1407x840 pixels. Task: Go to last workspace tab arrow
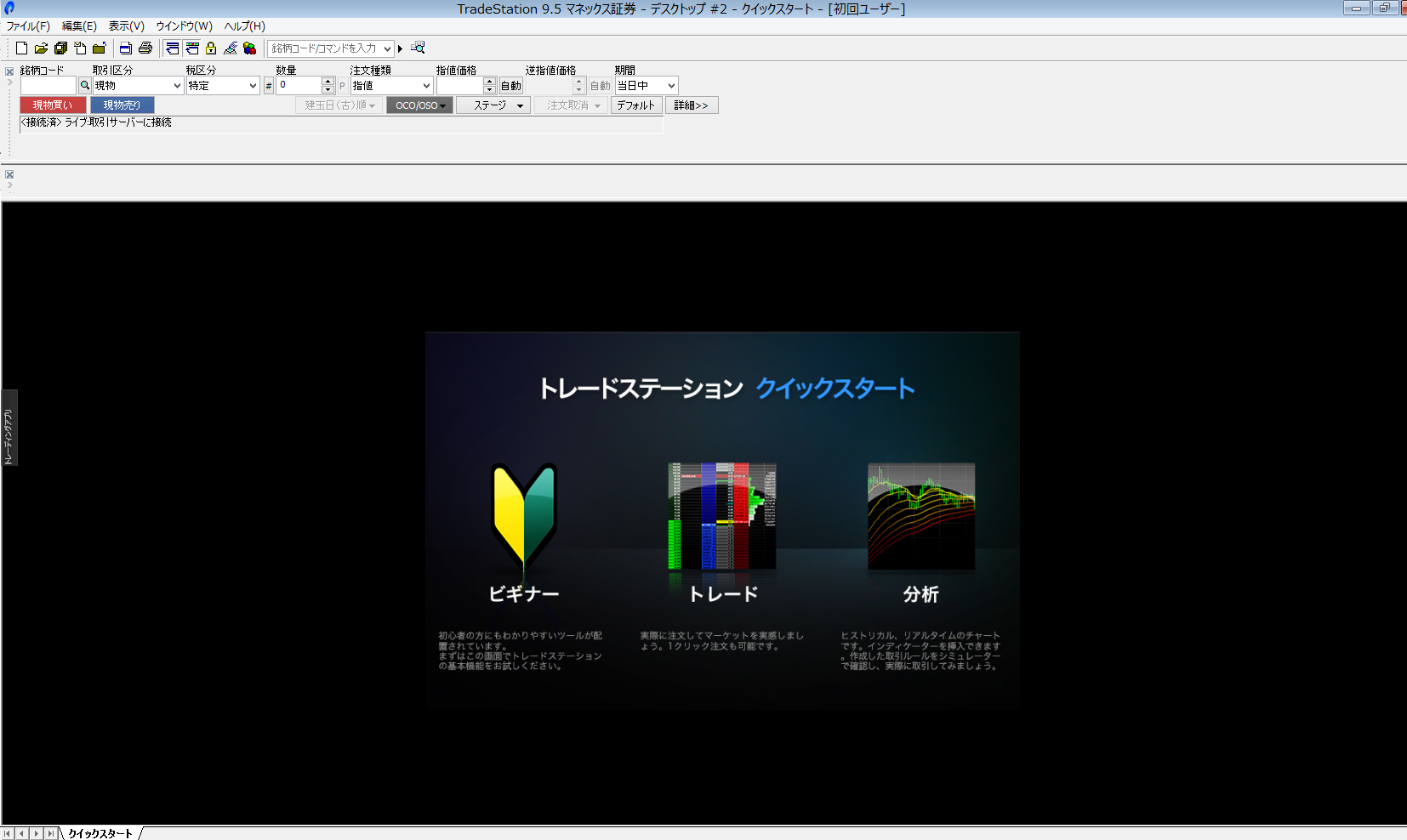pyautogui.click(x=50, y=833)
